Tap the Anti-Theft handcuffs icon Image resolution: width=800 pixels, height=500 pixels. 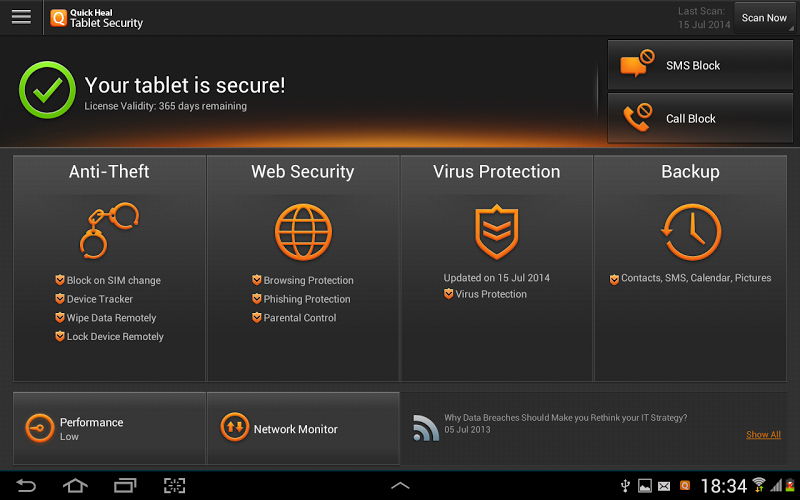coord(109,231)
